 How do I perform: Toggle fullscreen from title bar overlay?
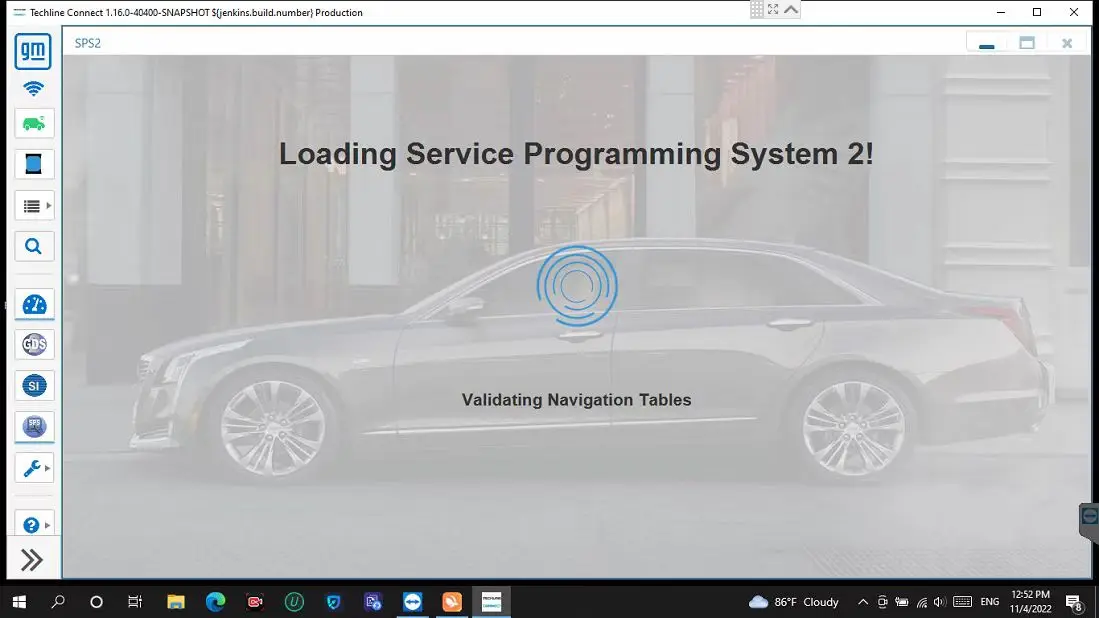tap(773, 9)
